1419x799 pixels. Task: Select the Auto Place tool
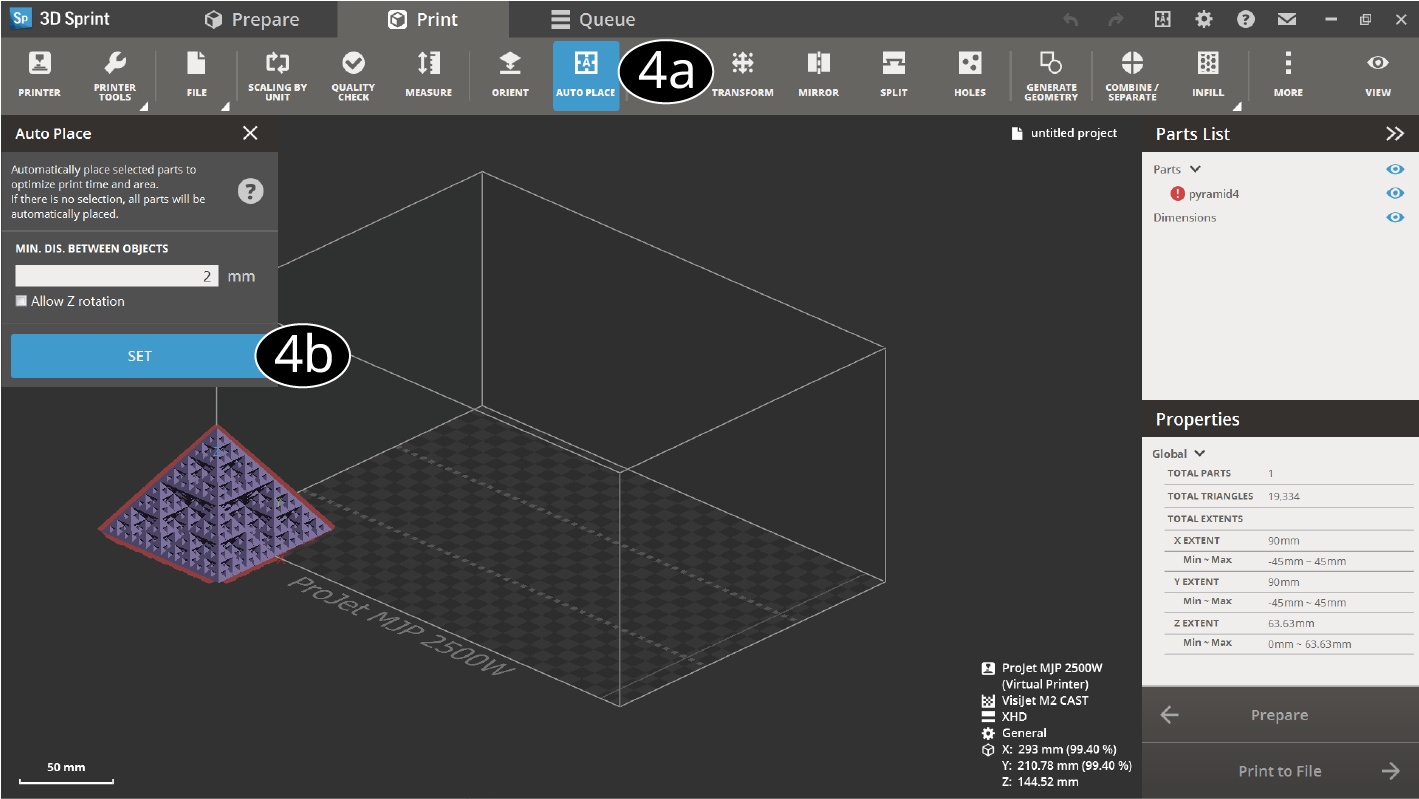tap(585, 75)
